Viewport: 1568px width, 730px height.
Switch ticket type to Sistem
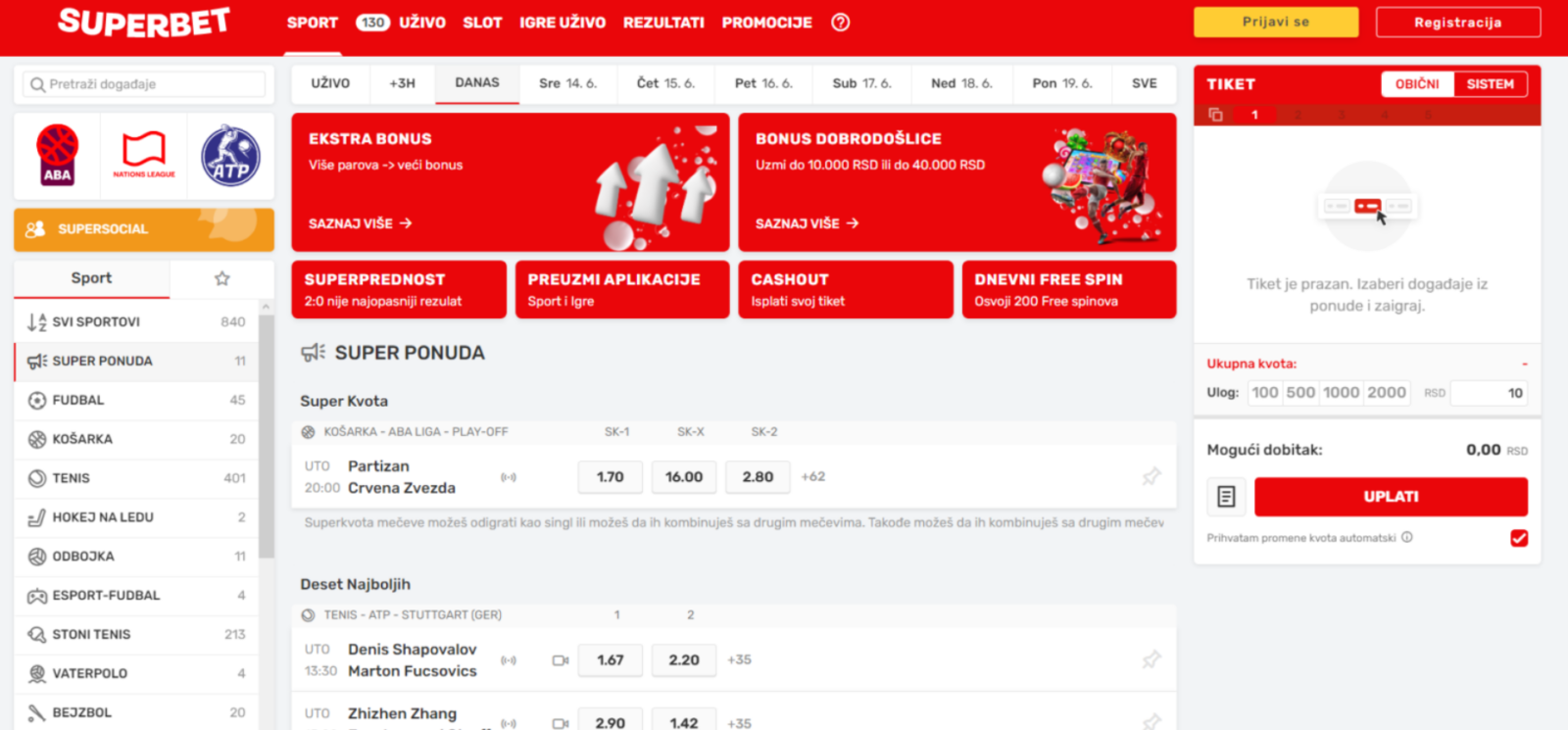coord(1490,84)
